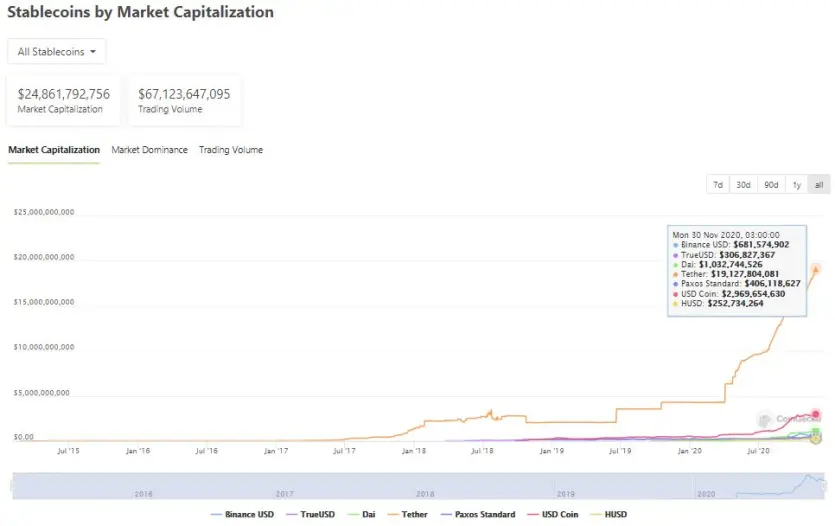Toggle TrueUSD series in legend
The height and width of the screenshot is (526, 835).
(310, 514)
